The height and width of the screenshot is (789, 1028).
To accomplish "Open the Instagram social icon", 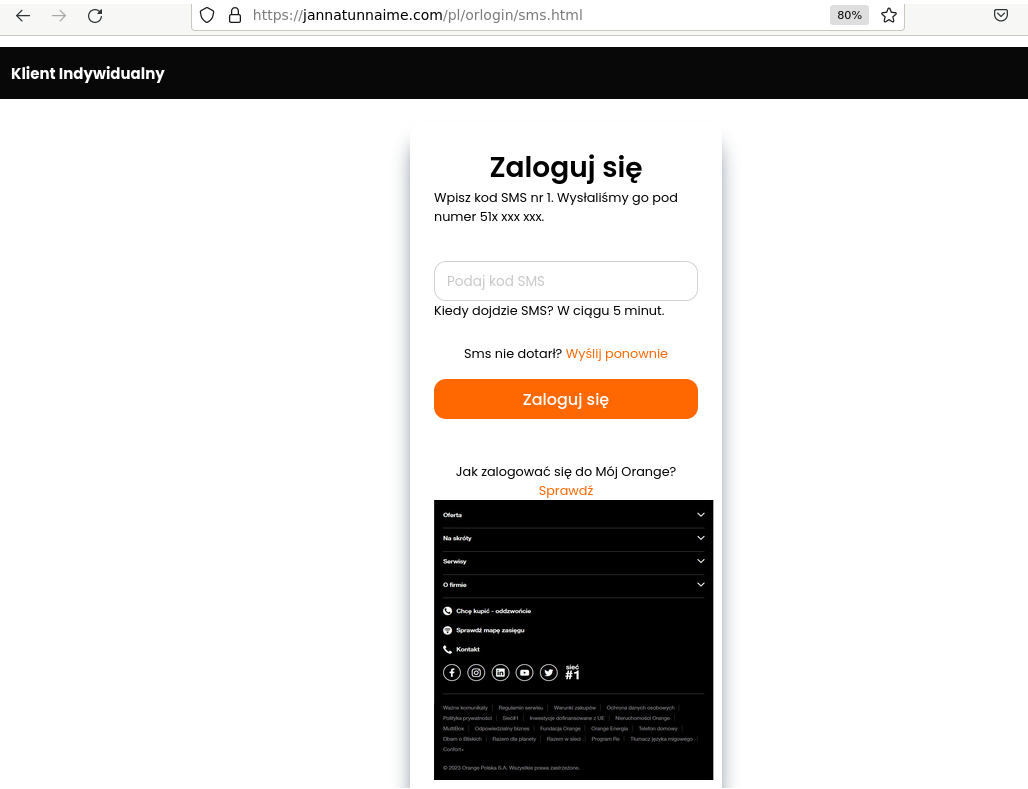I will point(476,673).
